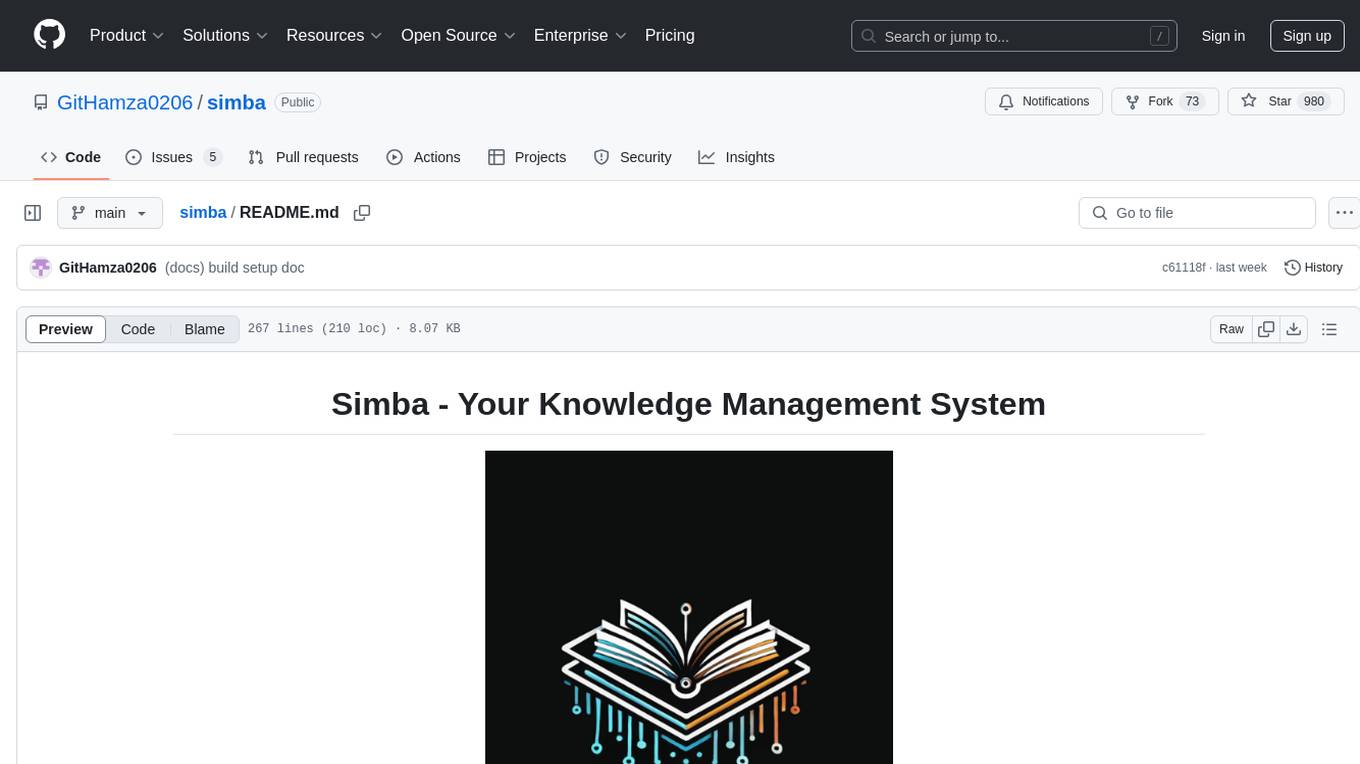This screenshot has height=764, width=1360.
Task: Expand the Product menu
Action: pyautogui.click(x=127, y=35)
